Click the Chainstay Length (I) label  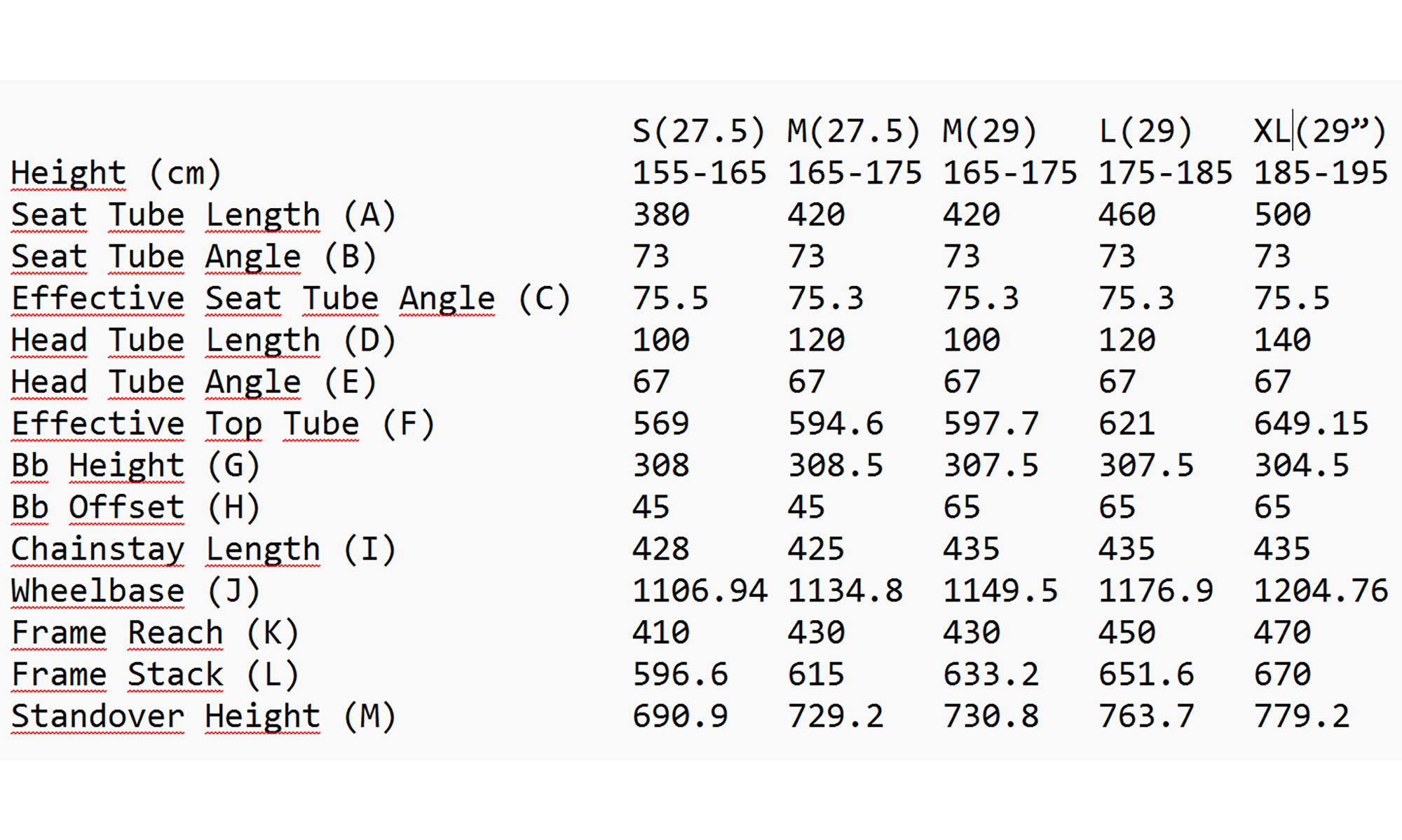(203, 549)
